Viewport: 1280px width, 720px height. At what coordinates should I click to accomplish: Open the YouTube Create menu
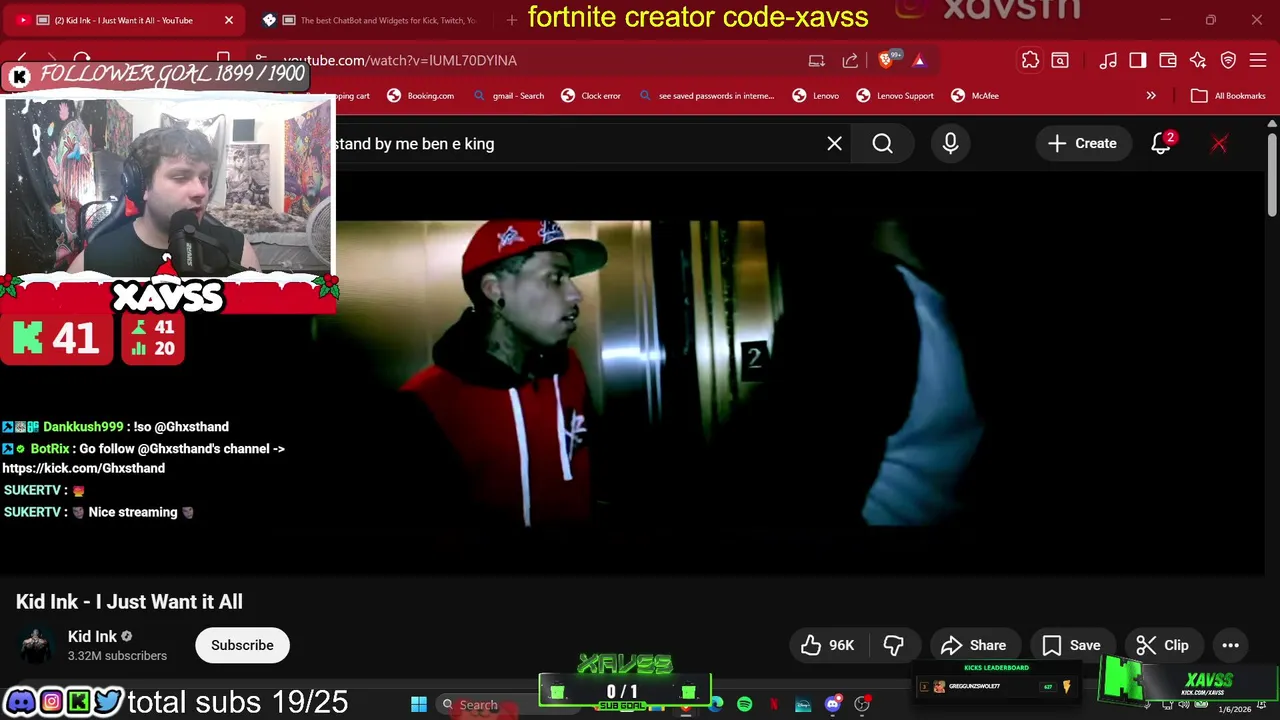pos(1082,144)
